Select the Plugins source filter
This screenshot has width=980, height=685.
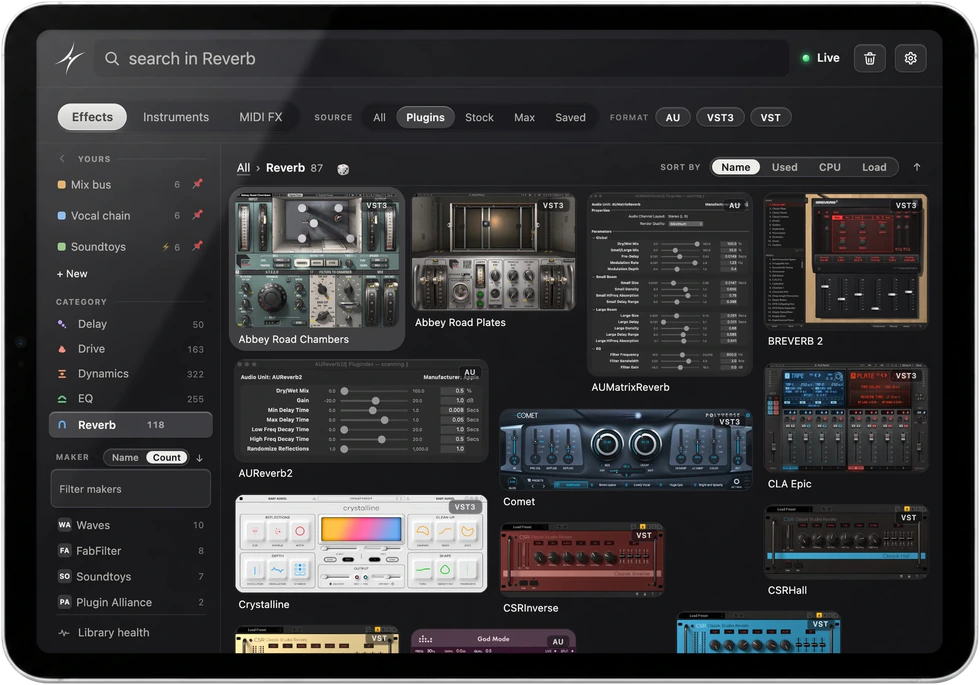425,118
